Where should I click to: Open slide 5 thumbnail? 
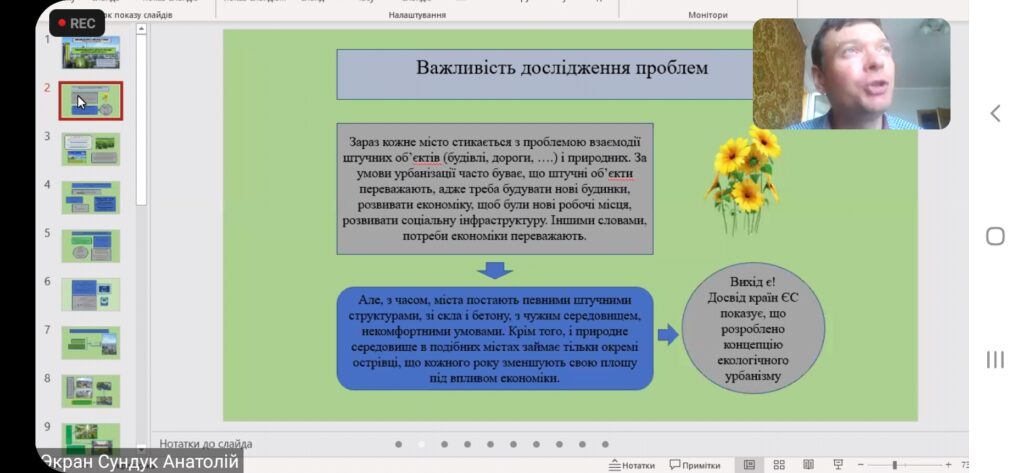(x=91, y=246)
